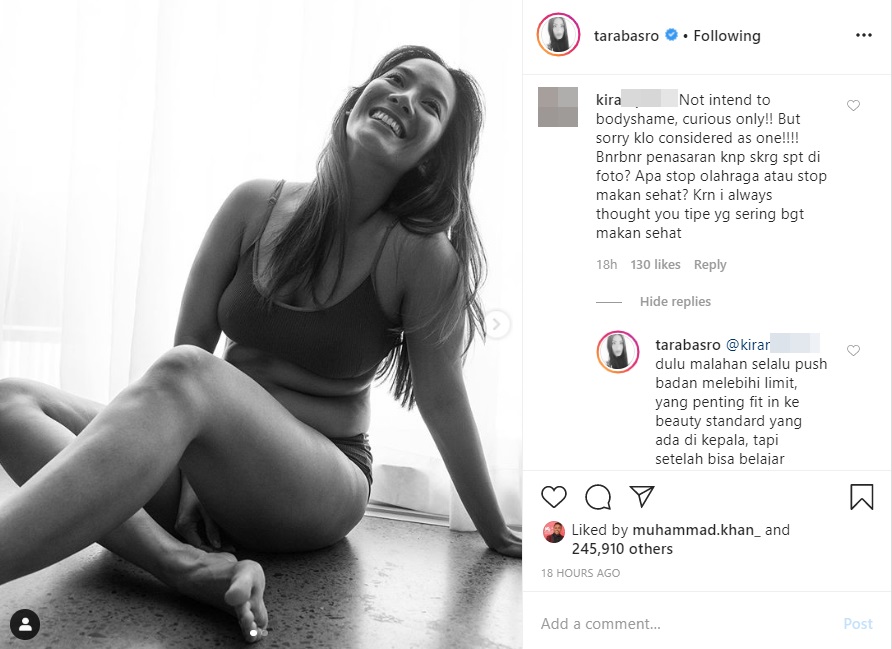Unlike kira's comment showing 130 likes
The image size is (892, 649).
coord(654,264)
